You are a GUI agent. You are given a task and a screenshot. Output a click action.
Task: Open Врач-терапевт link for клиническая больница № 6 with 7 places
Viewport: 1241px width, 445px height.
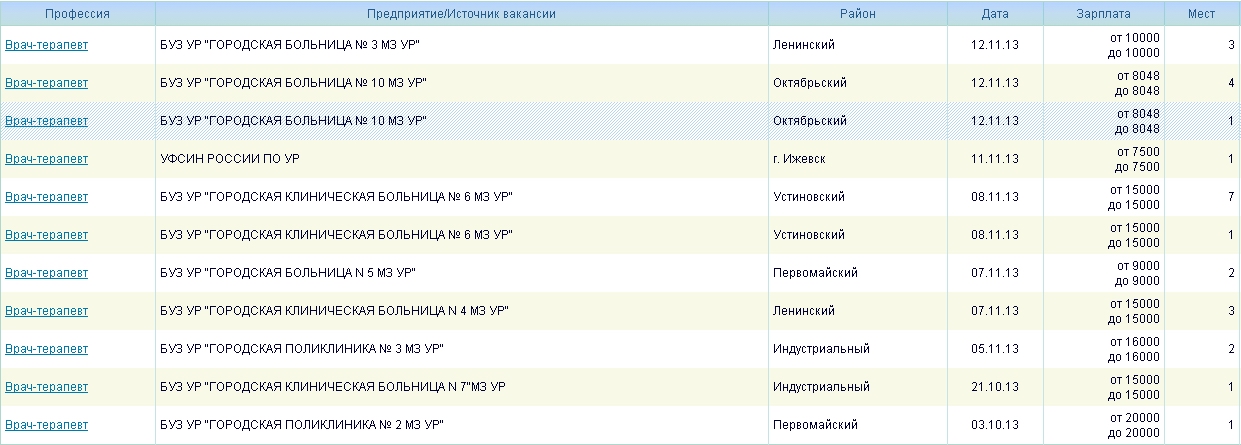tap(46, 197)
